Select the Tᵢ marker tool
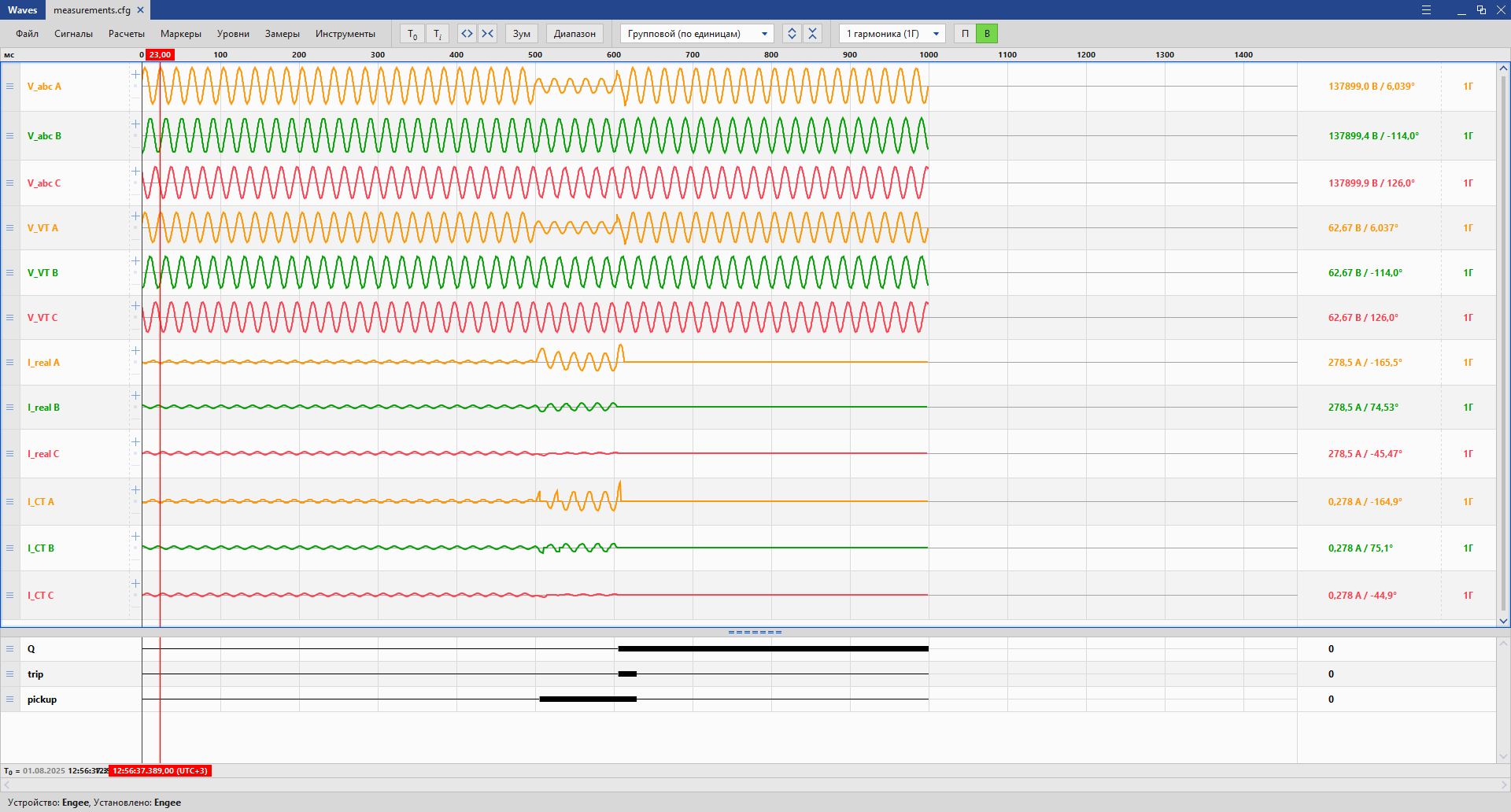 [436, 33]
